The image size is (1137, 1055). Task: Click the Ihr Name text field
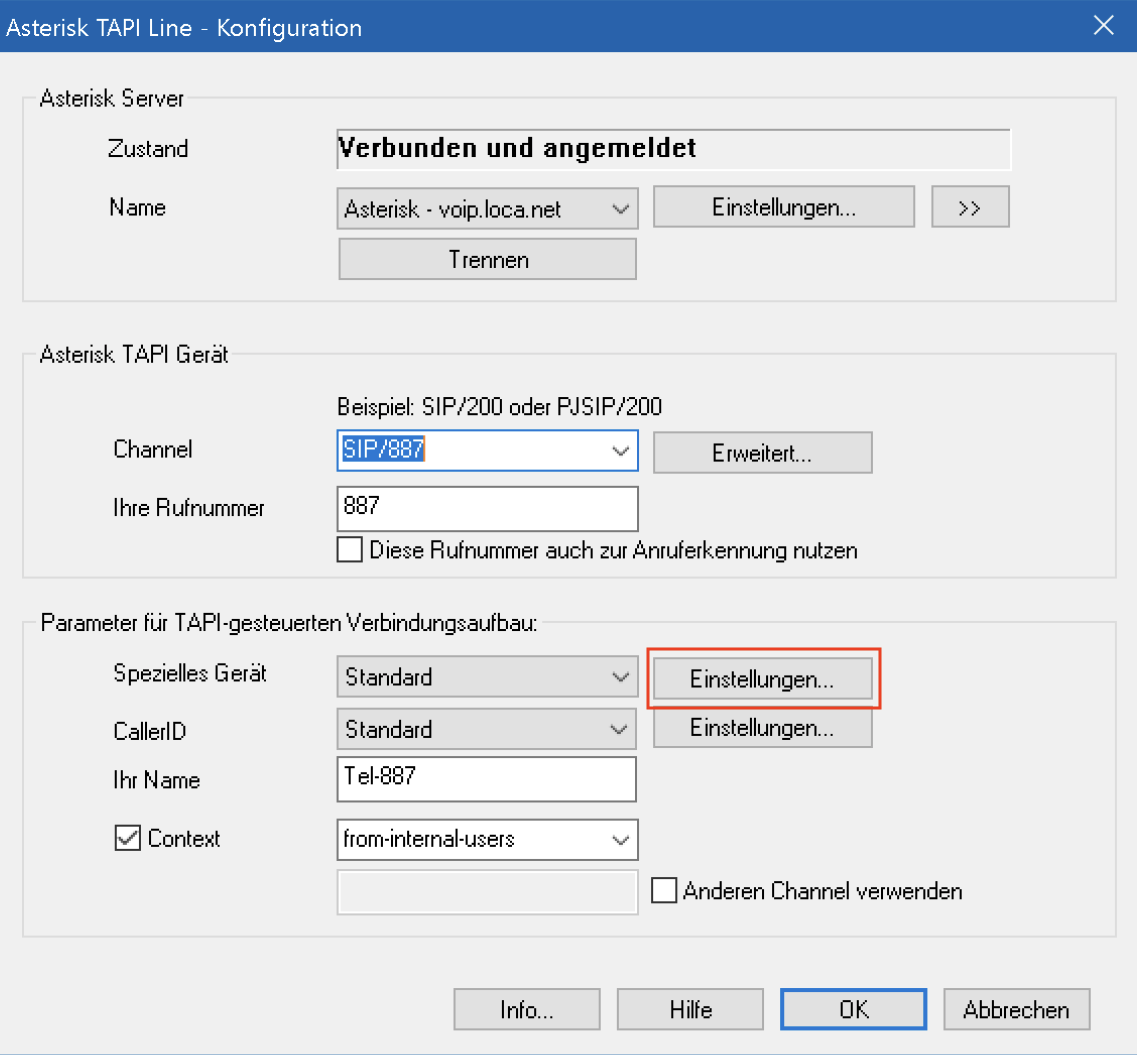pos(487,779)
